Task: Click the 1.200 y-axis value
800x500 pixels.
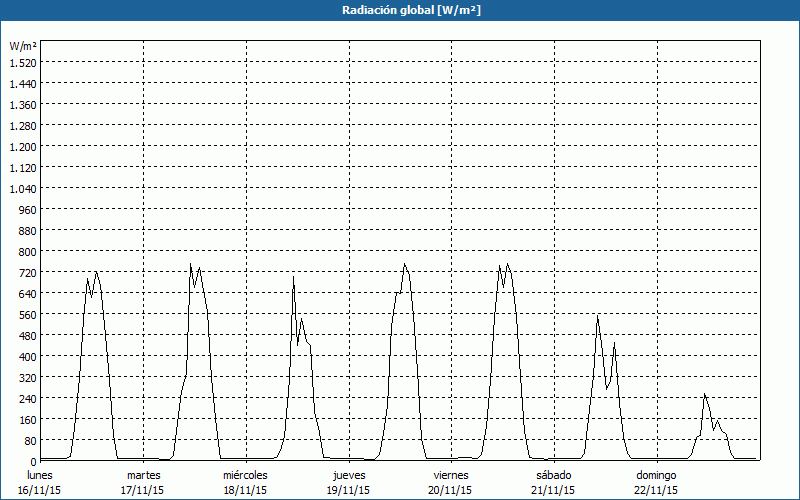Action: pos(23,146)
